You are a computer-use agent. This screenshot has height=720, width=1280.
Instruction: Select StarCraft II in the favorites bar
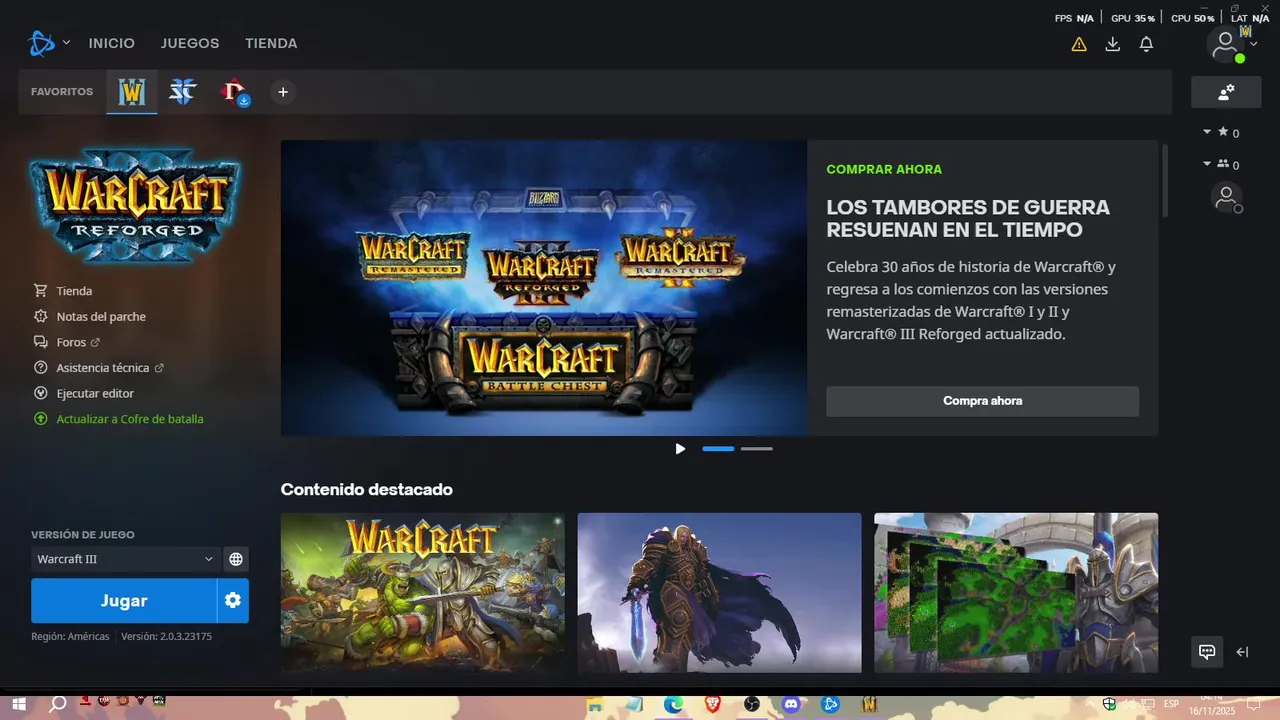pos(183,92)
